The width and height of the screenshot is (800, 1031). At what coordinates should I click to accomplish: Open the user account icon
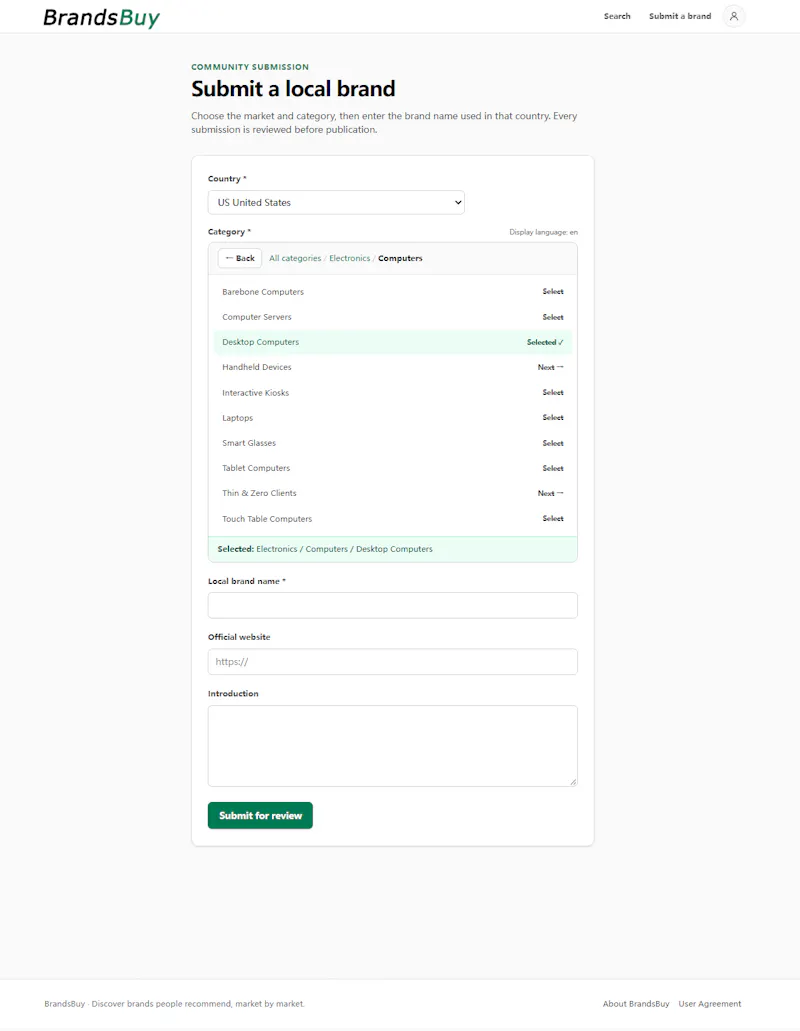(734, 16)
